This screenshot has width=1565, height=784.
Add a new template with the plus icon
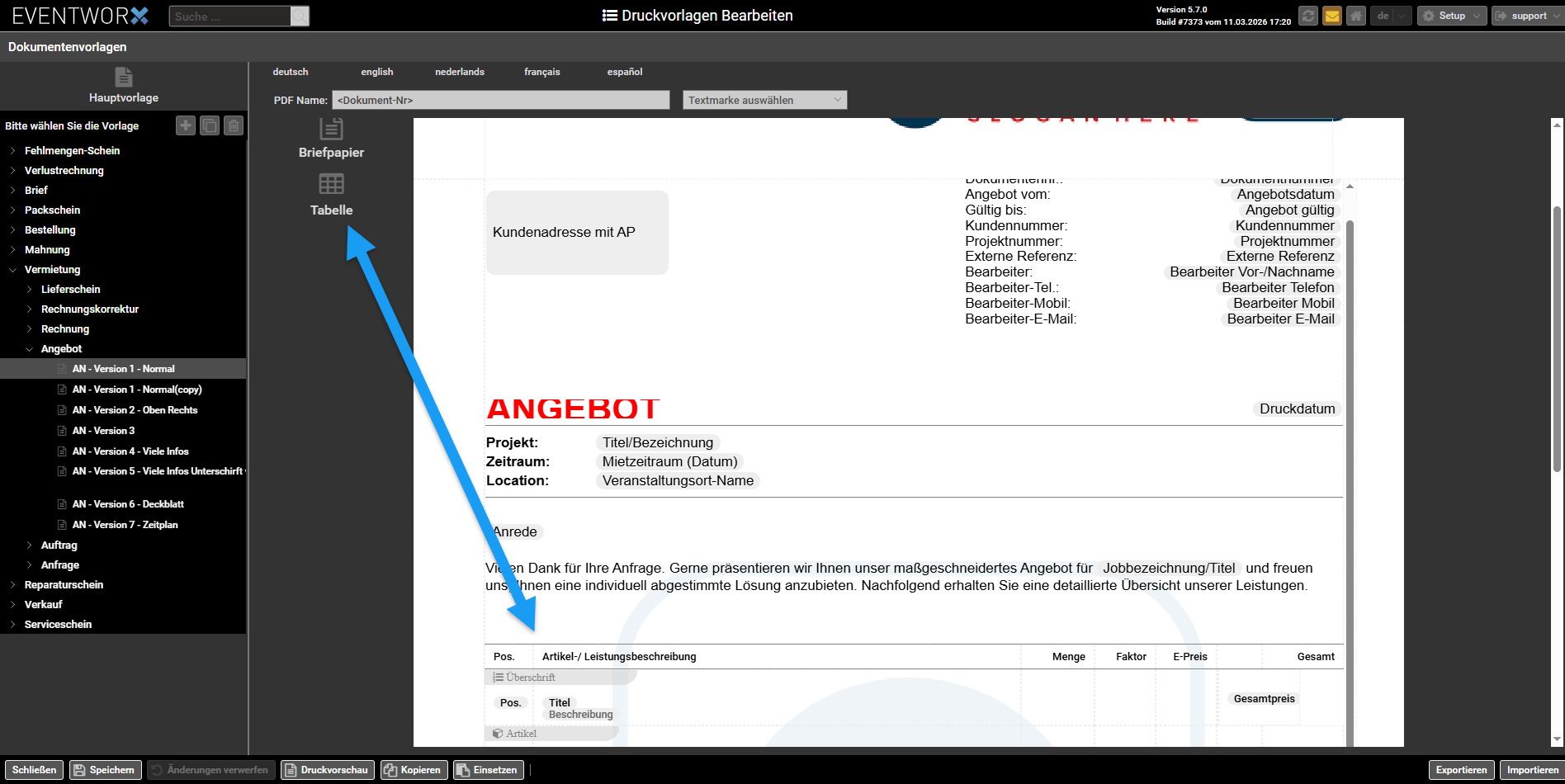click(x=186, y=125)
